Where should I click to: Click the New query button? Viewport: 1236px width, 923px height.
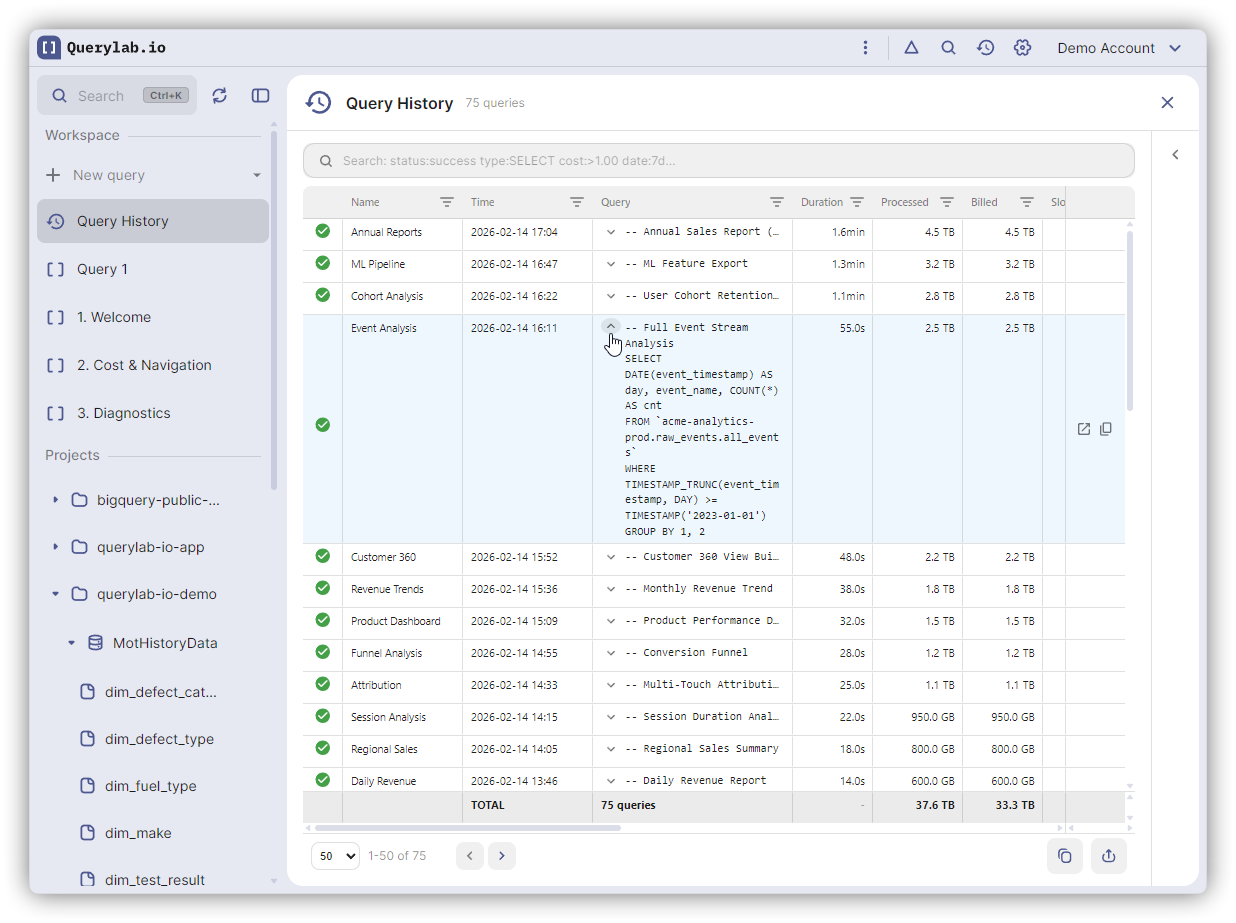coord(109,175)
